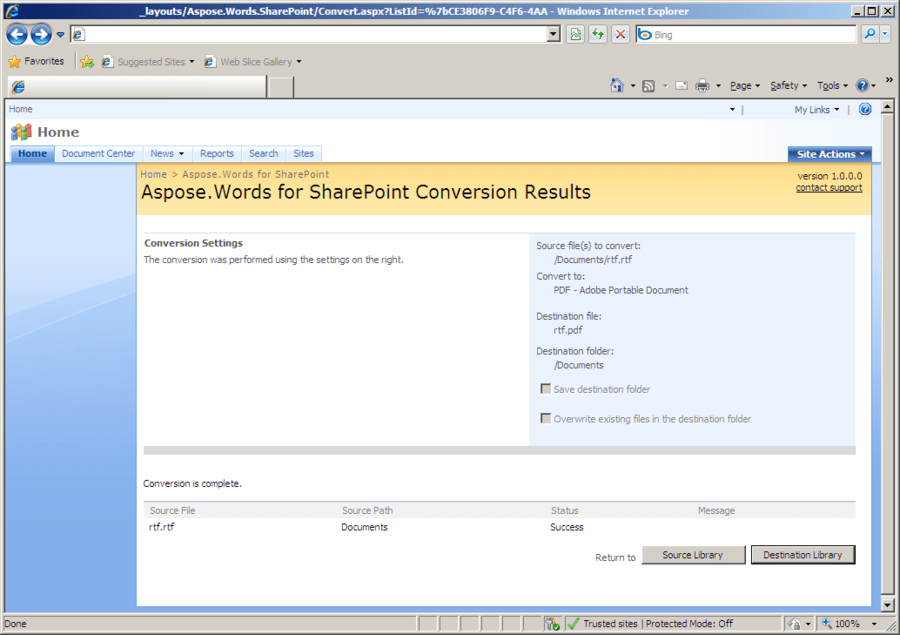Open a new blank tab
900x635 pixels.
coord(281,87)
